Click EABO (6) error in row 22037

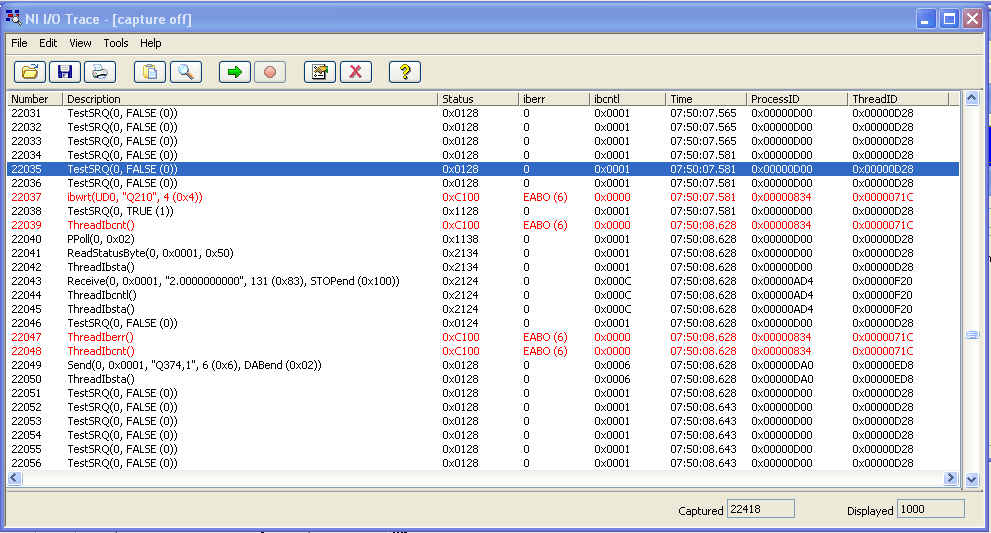[545, 197]
